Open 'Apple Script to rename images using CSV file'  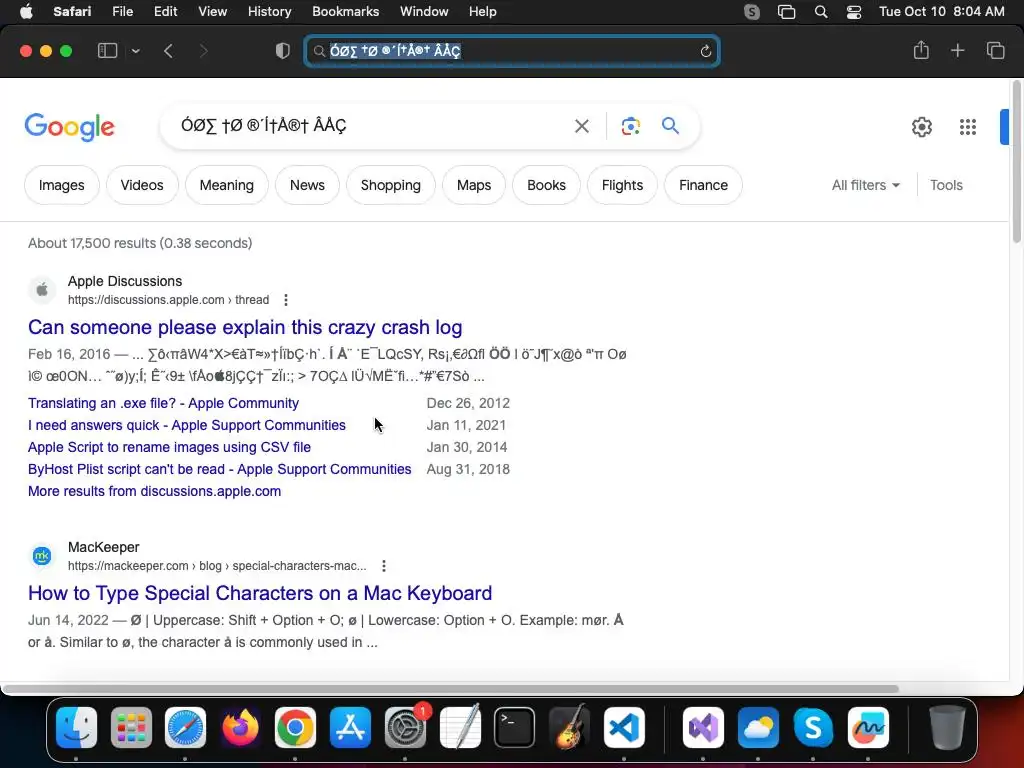pos(169,447)
